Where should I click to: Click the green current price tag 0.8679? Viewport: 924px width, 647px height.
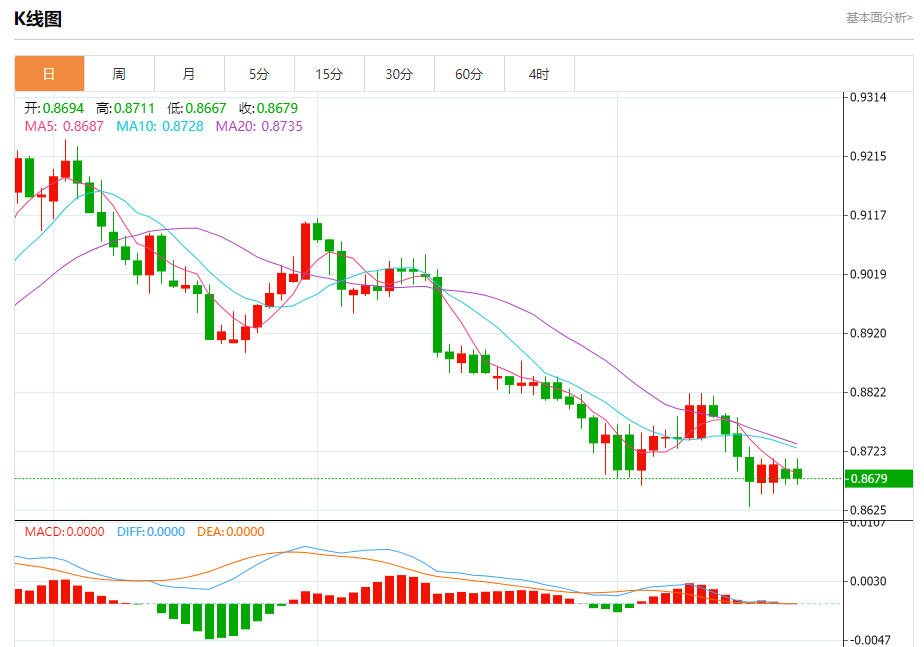(879, 478)
